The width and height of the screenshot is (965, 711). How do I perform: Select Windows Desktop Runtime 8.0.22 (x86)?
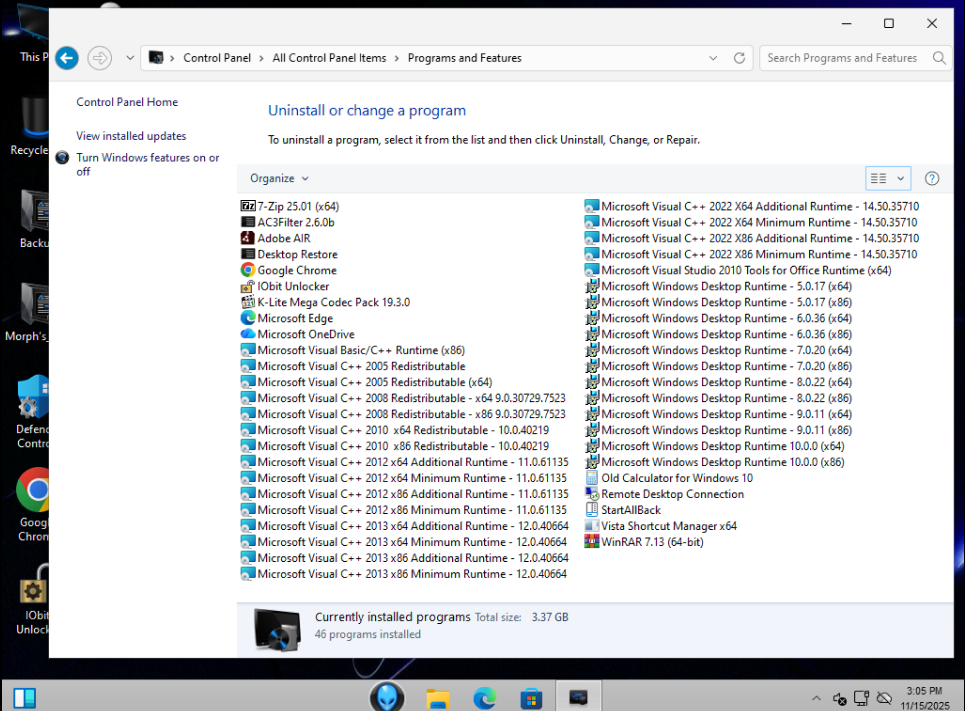click(718, 399)
